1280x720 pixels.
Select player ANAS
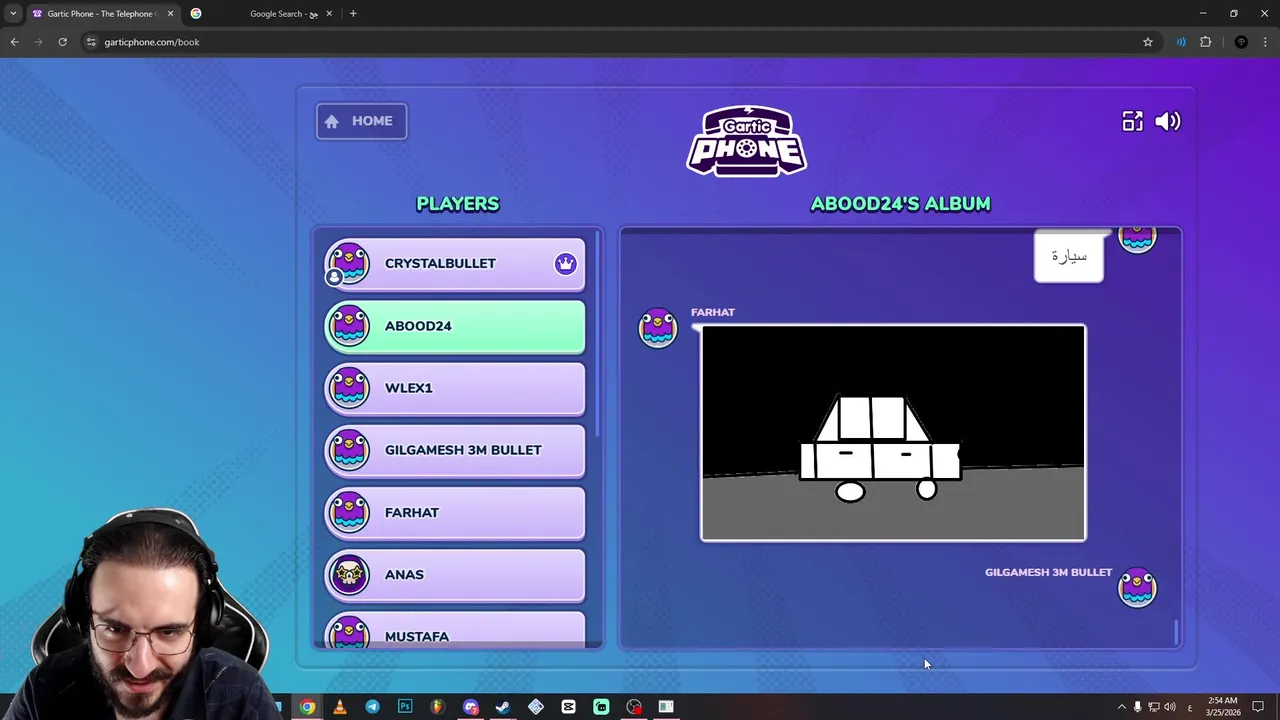(454, 574)
